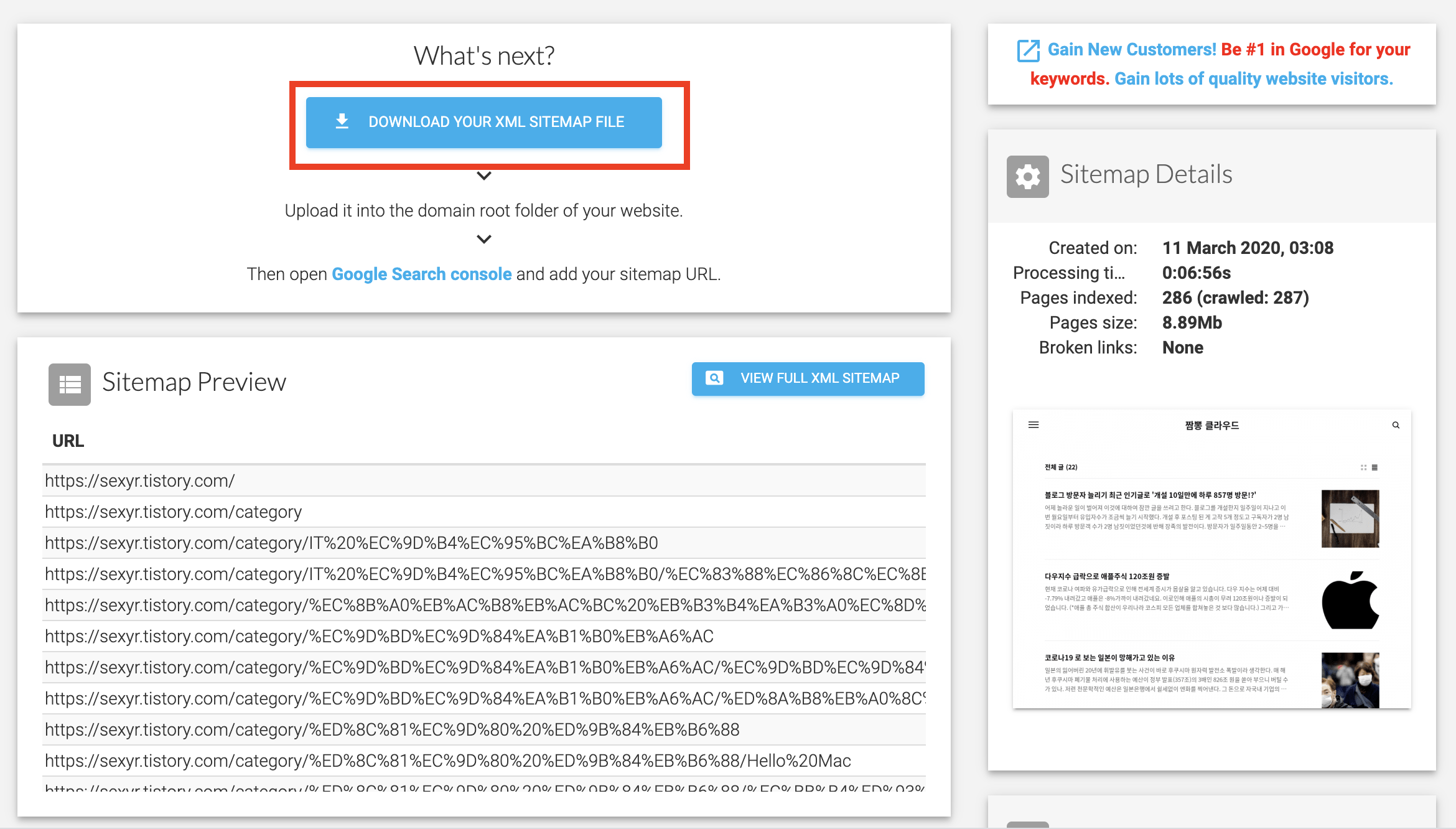Viewport: 1456px width, 829px height.
Task: Click the external link icon beside Gain New Customers
Action: (1028, 50)
